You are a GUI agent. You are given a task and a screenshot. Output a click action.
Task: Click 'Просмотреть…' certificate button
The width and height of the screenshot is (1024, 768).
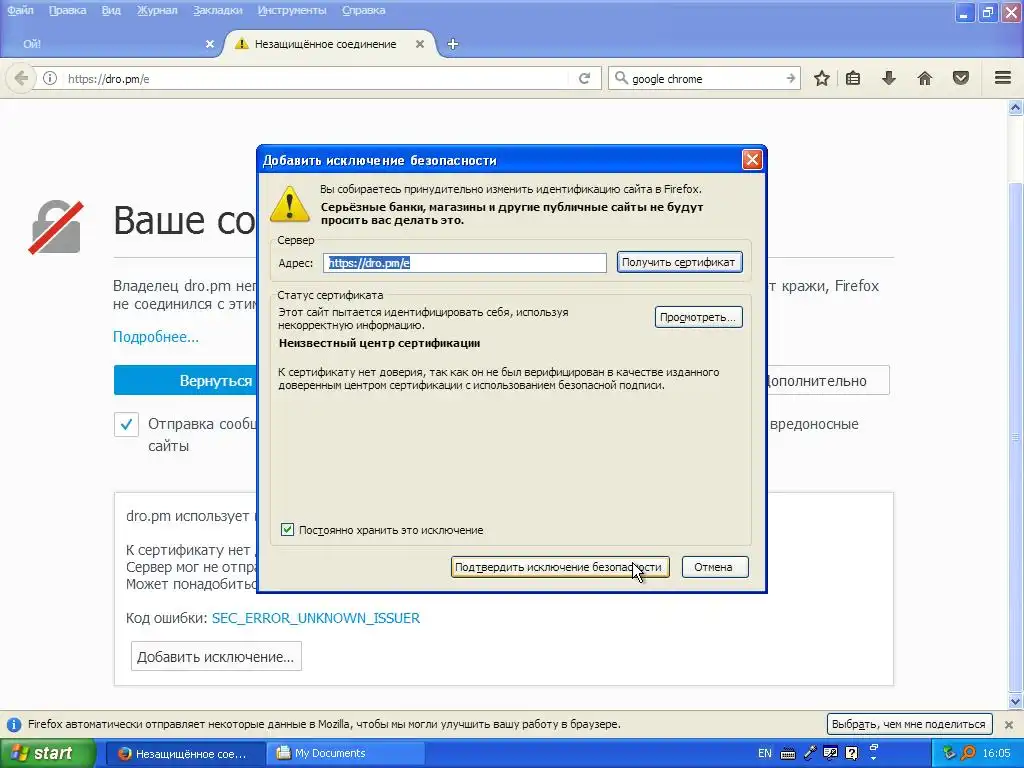[x=698, y=317]
